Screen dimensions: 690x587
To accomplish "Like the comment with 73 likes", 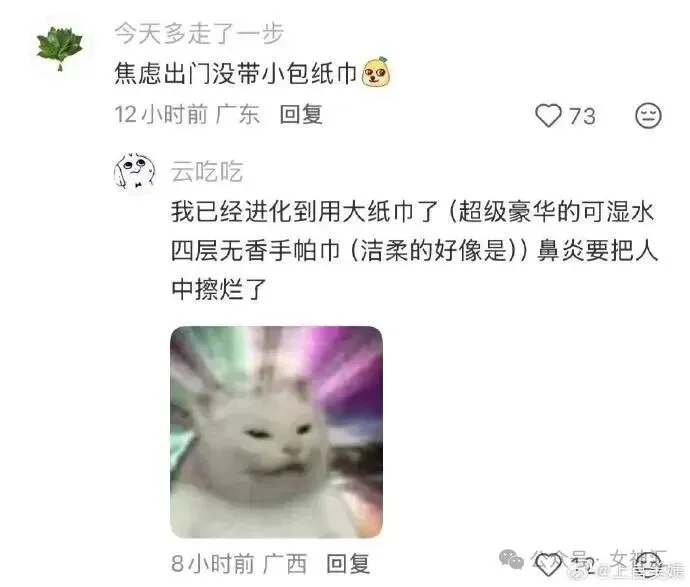I will coord(548,116).
